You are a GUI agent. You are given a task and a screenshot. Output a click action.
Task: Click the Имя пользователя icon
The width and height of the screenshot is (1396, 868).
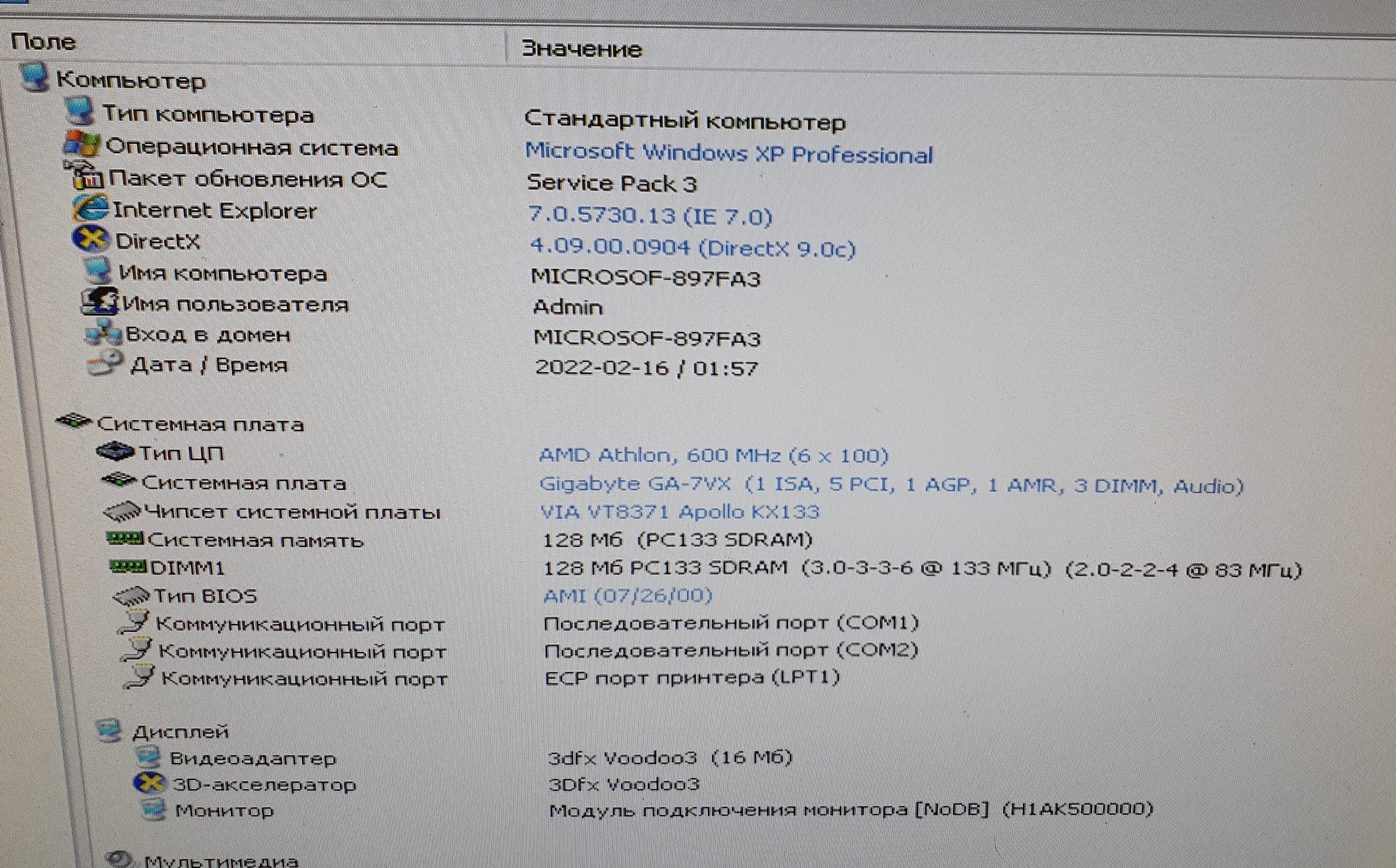[100, 301]
